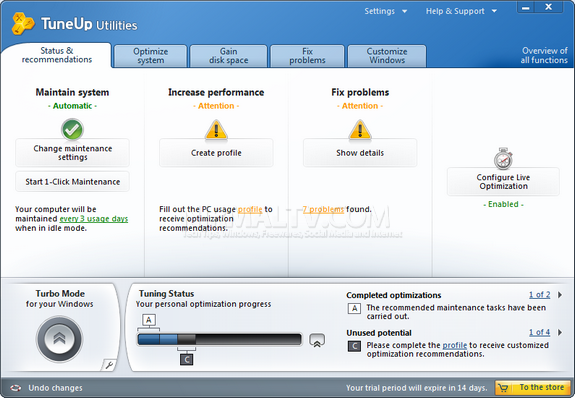This screenshot has width=575, height=398.
Task: Open the 'every 3 usage days' link
Action: pos(94,219)
